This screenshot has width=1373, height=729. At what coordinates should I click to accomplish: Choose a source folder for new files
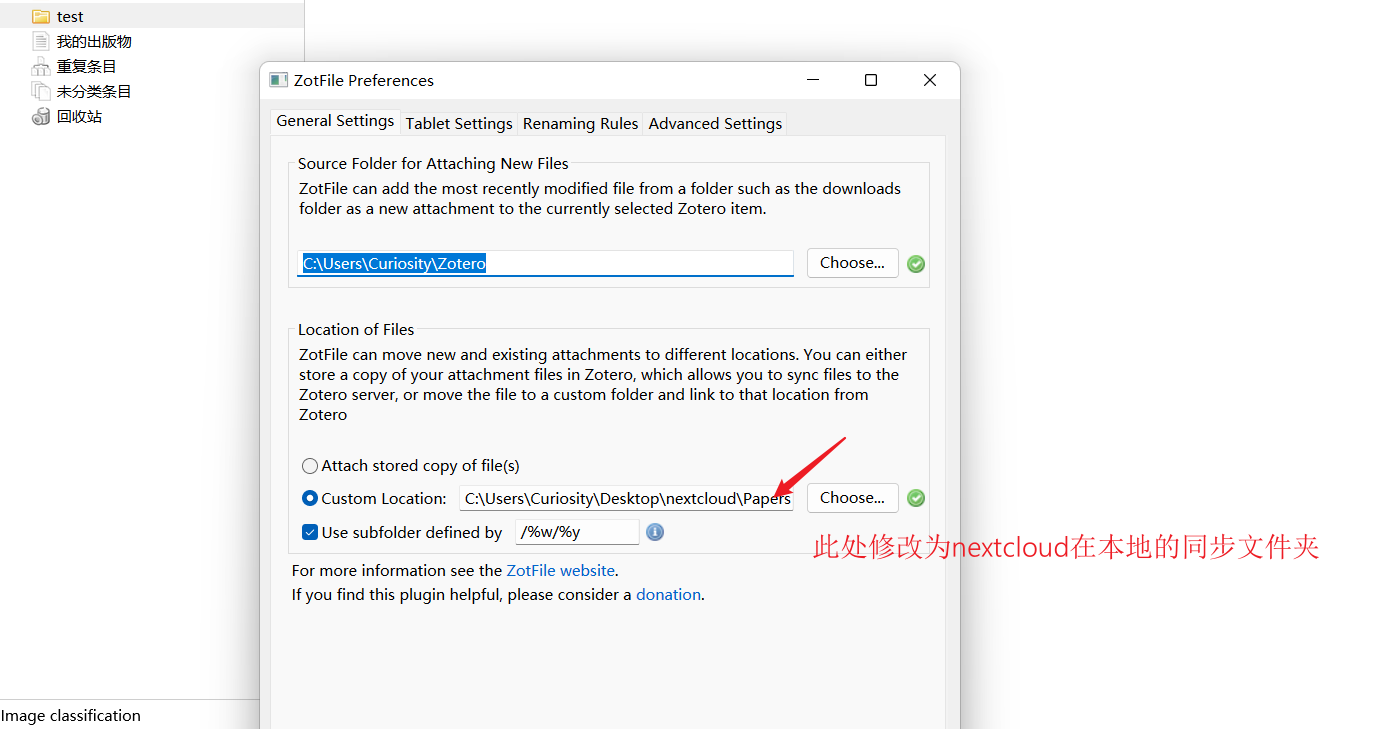[x=852, y=263]
